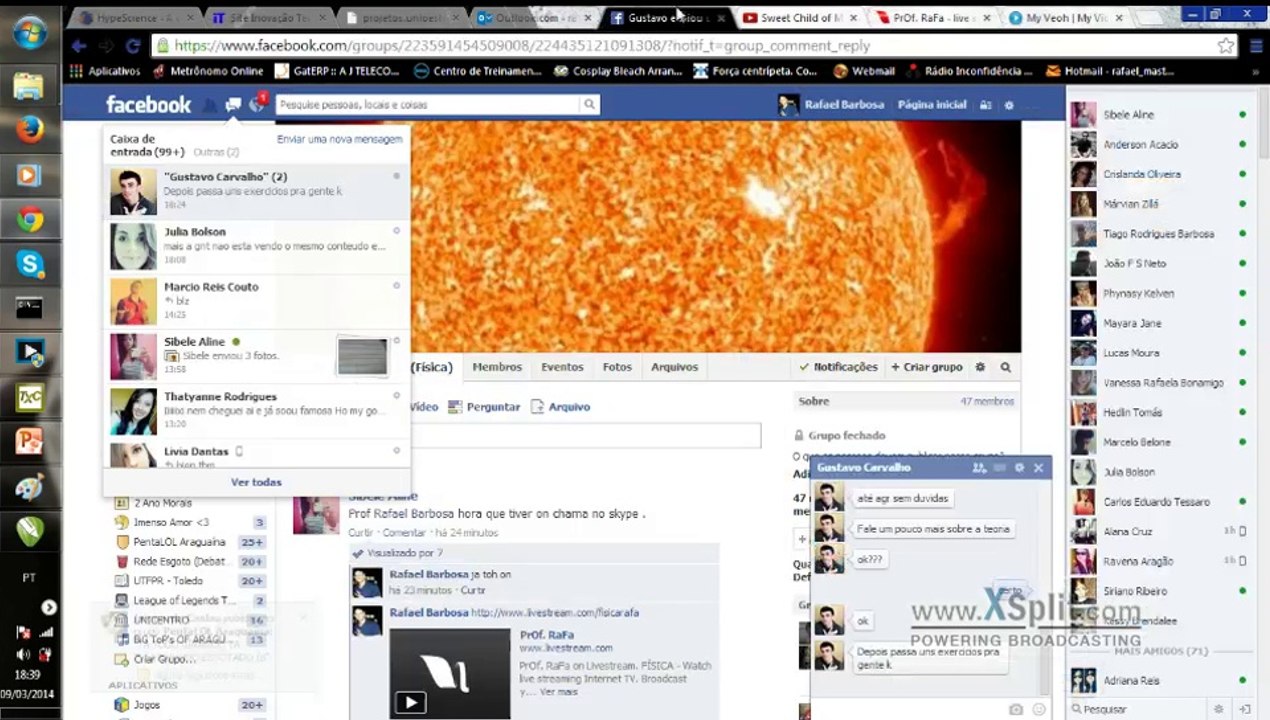
Task: Open the Metrônomo Online bookmark
Action: coord(208,71)
